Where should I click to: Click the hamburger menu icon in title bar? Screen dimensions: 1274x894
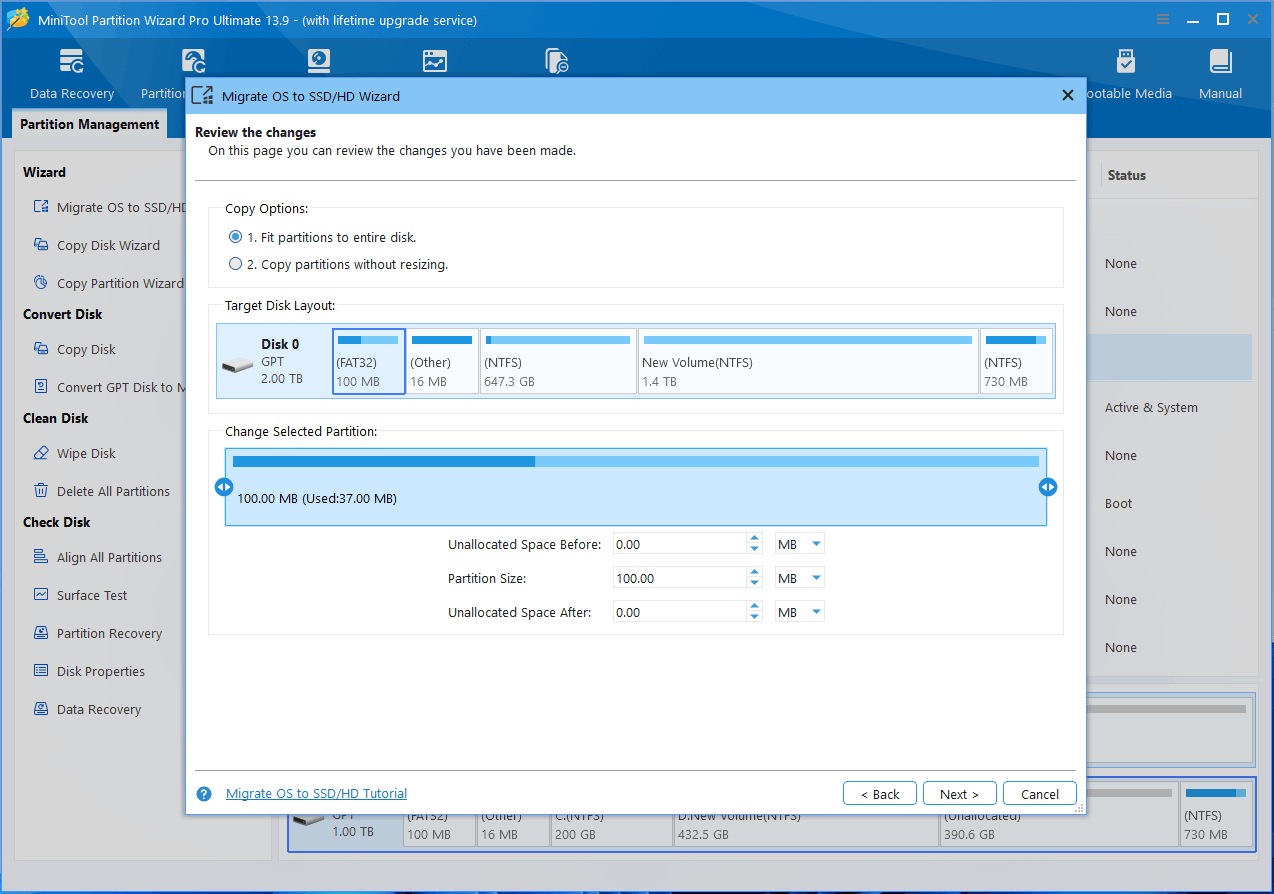point(1164,20)
